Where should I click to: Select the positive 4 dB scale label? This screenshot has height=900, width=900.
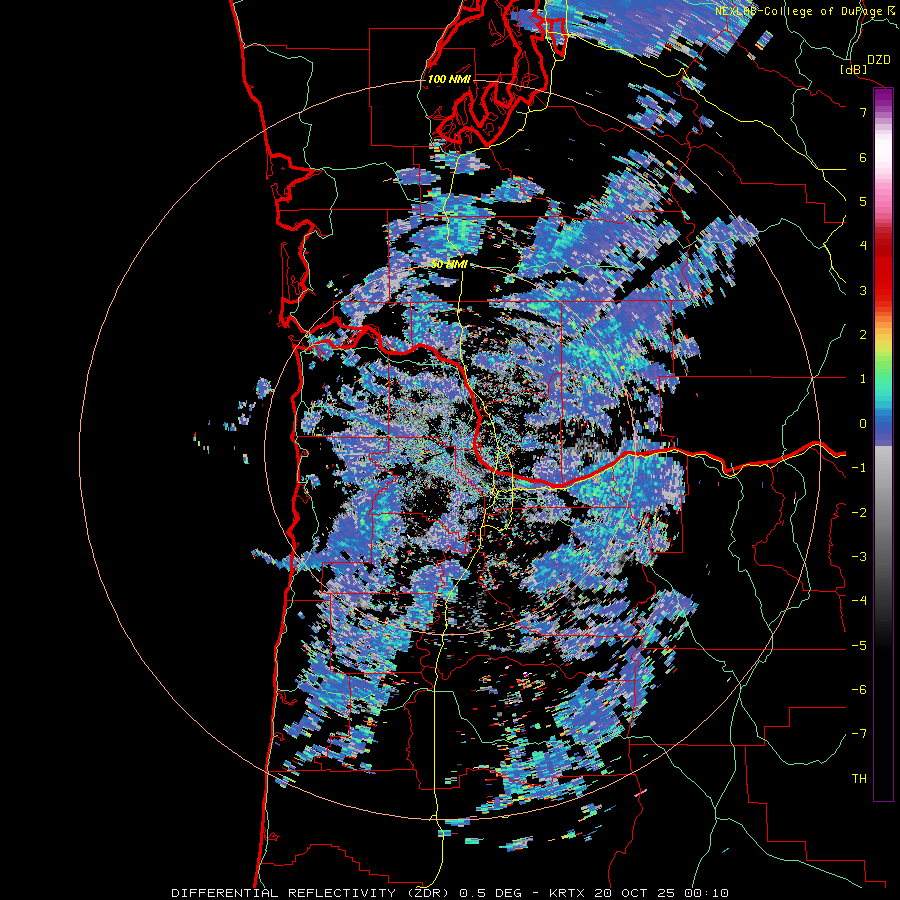(x=863, y=246)
